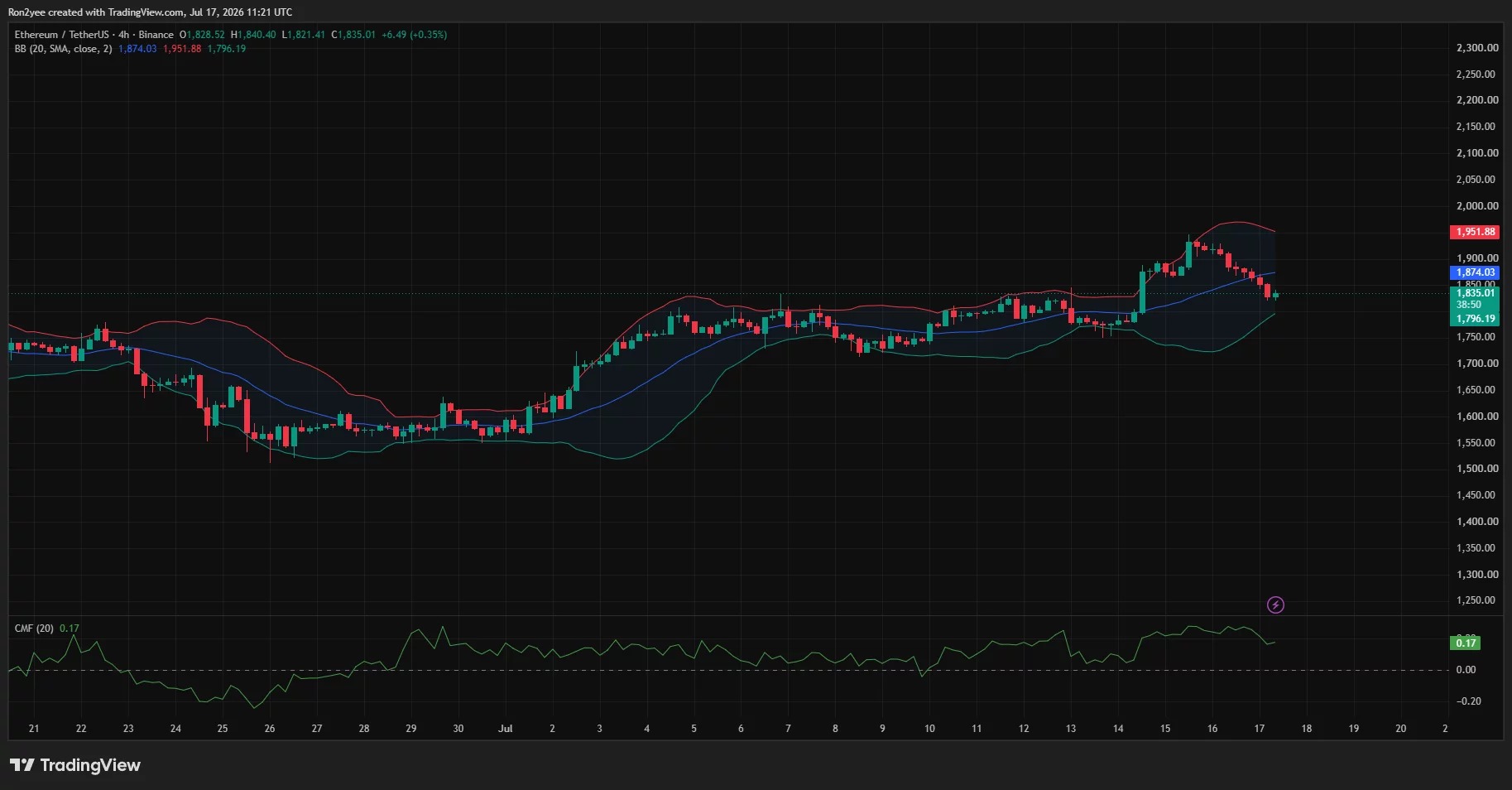Screen dimensions: 1512x790
Task: Click date 28 on the time axis
Action: (x=364, y=729)
